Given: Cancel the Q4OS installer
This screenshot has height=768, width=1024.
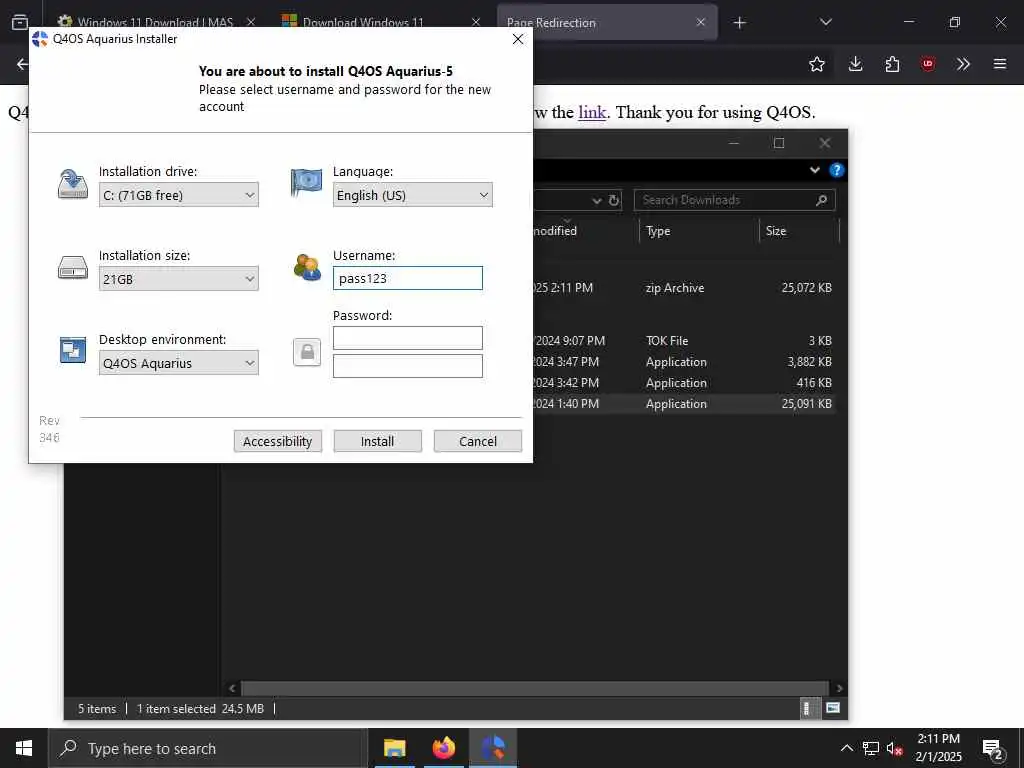Looking at the screenshot, I should pos(477,441).
